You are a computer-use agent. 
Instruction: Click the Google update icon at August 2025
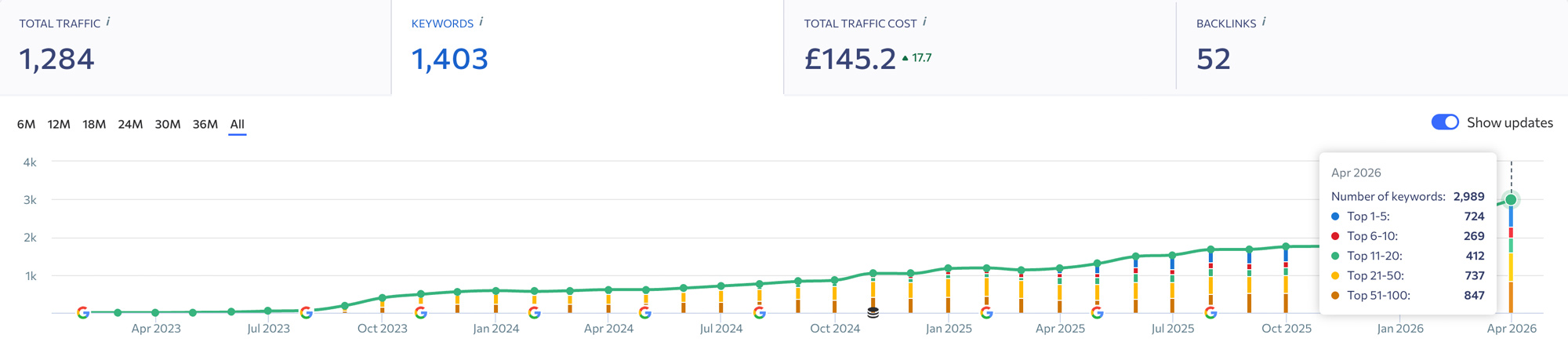(x=1211, y=312)
